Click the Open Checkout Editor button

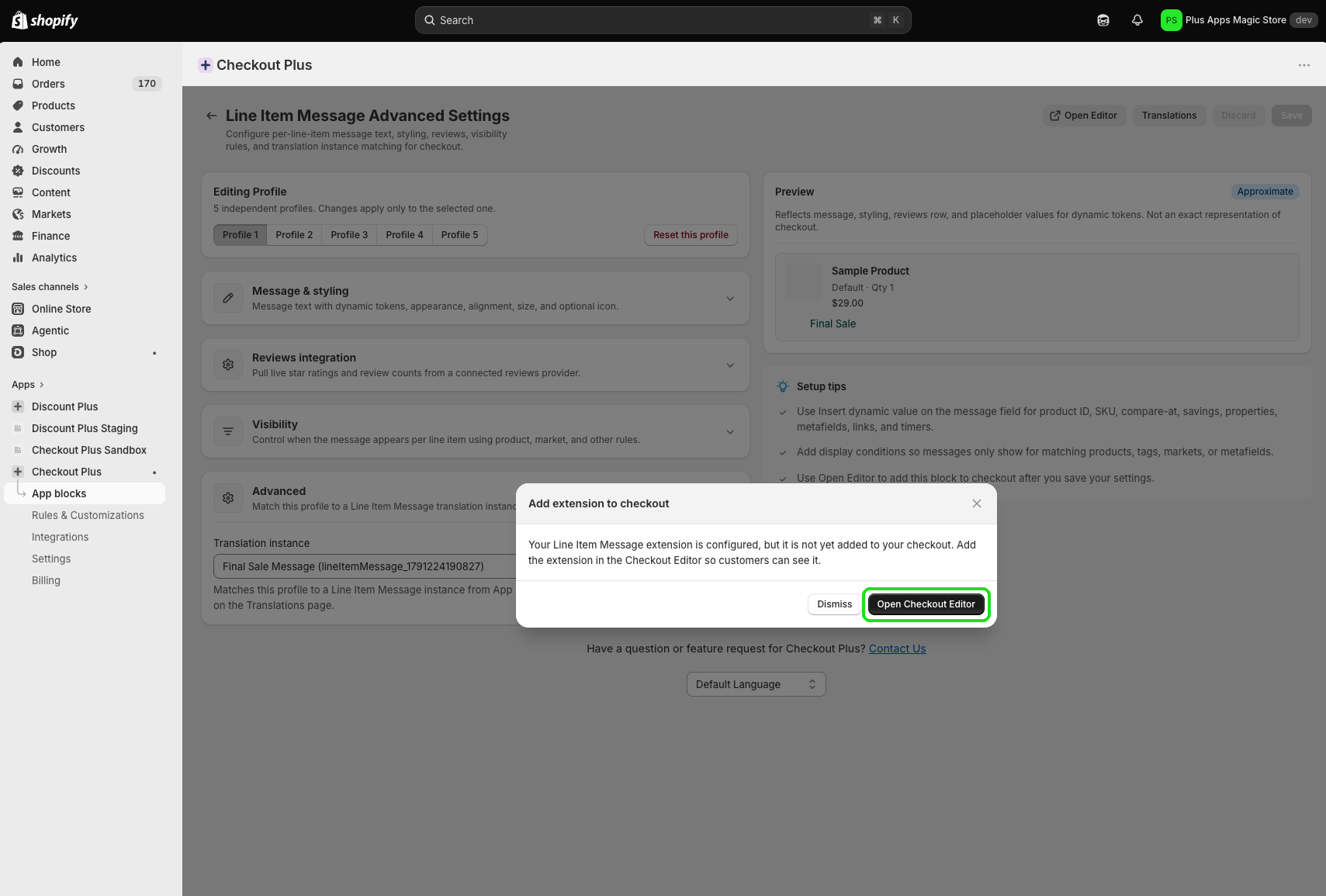coord(926,604)
